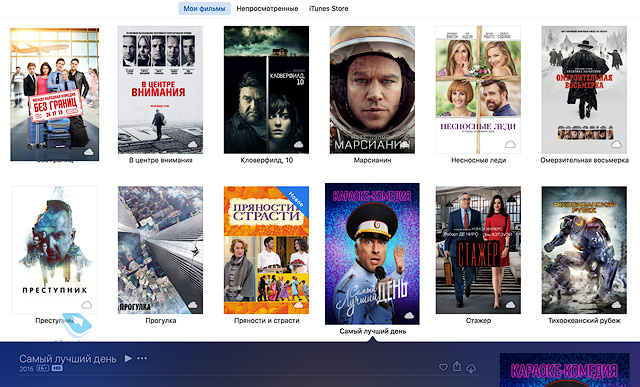This screenshot has width=640, height=387.
Task: Click cloud icon on Омерзительная восьмерка poster
Action: (x=616, y=144)
